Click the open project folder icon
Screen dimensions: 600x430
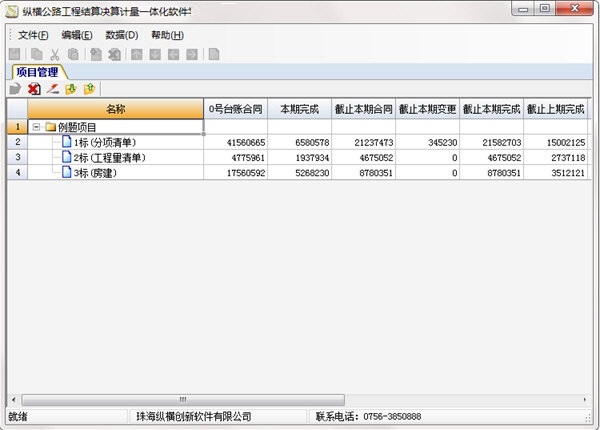coord(15,89)
